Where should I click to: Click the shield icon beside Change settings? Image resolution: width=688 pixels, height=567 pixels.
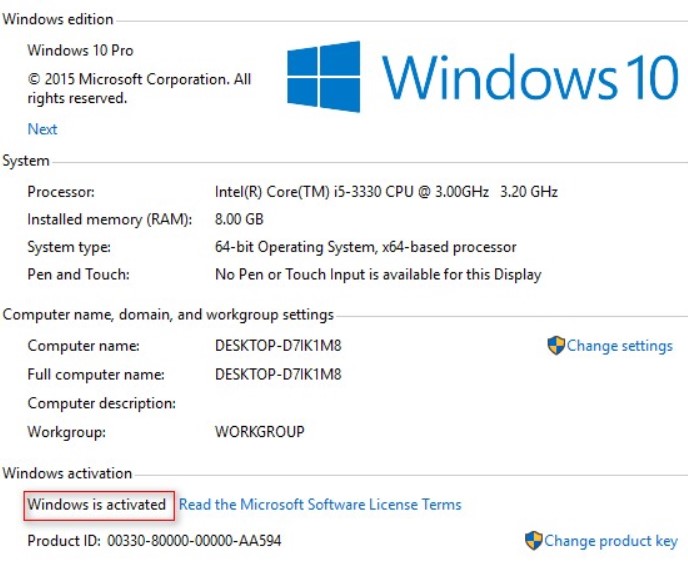tap(556, 345)
